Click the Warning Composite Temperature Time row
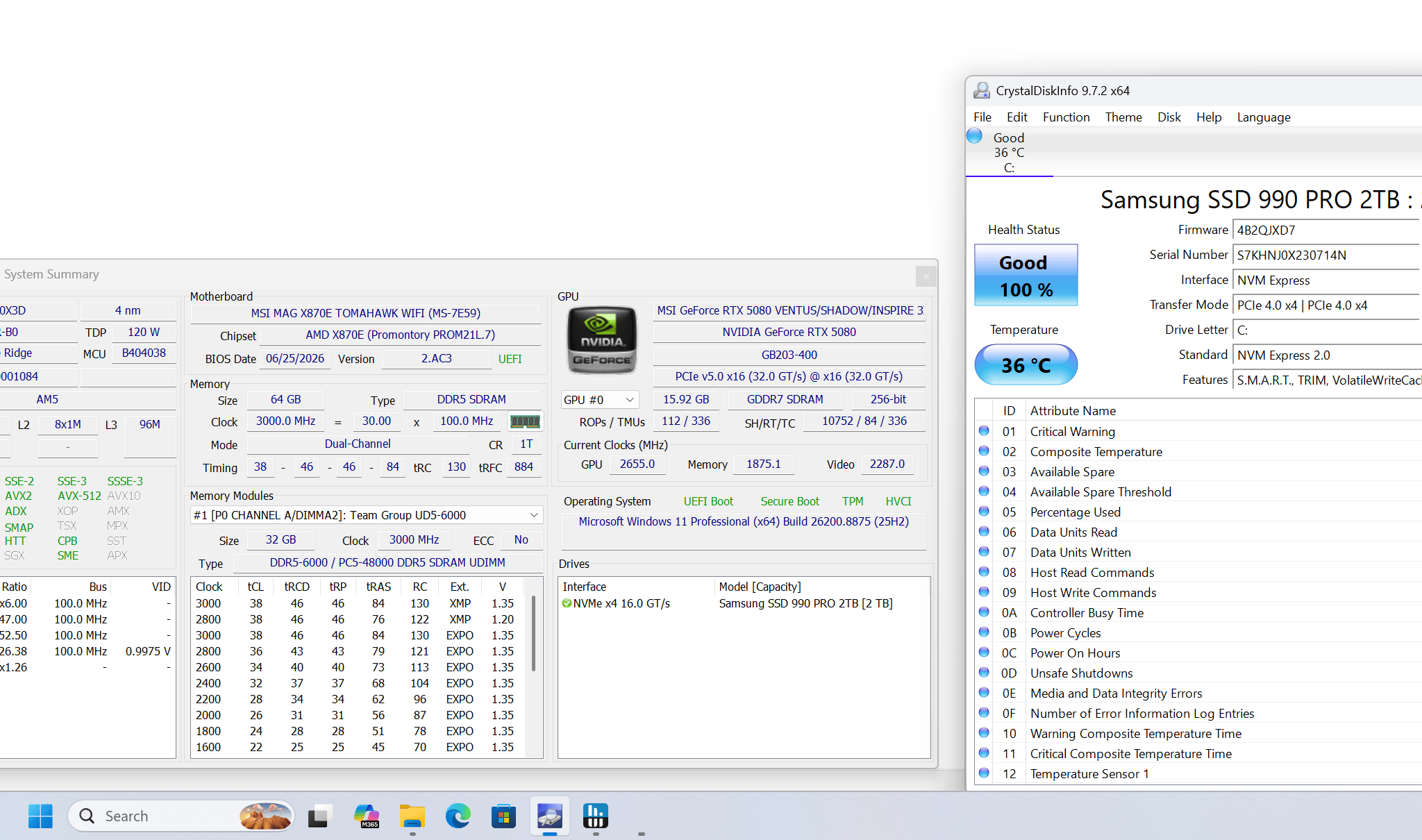This screenshot has height=840, width=1422. point(1198,733)
